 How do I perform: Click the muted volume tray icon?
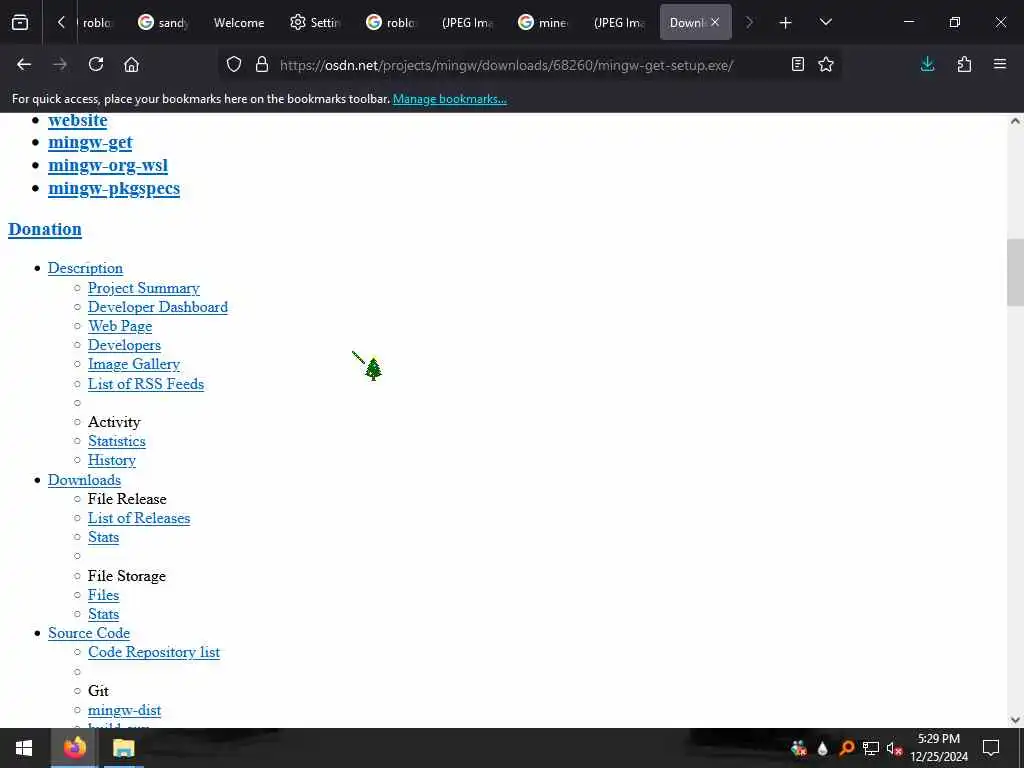894,748
